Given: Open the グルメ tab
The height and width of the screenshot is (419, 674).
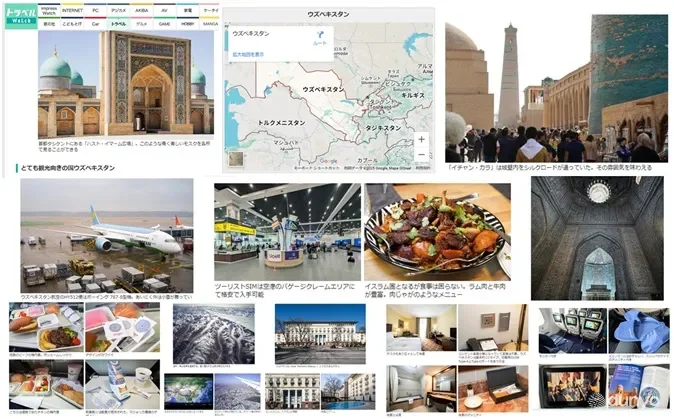Looking at the screenshot, I should pos(141,24).
